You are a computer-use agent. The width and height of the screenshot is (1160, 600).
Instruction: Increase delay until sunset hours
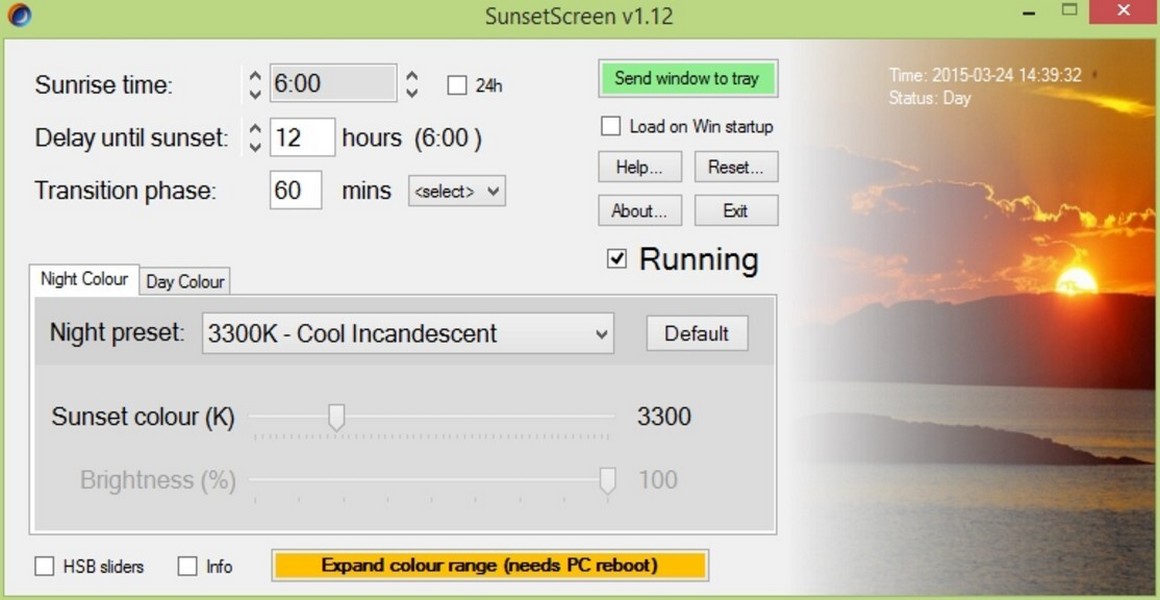pos(255,129)
